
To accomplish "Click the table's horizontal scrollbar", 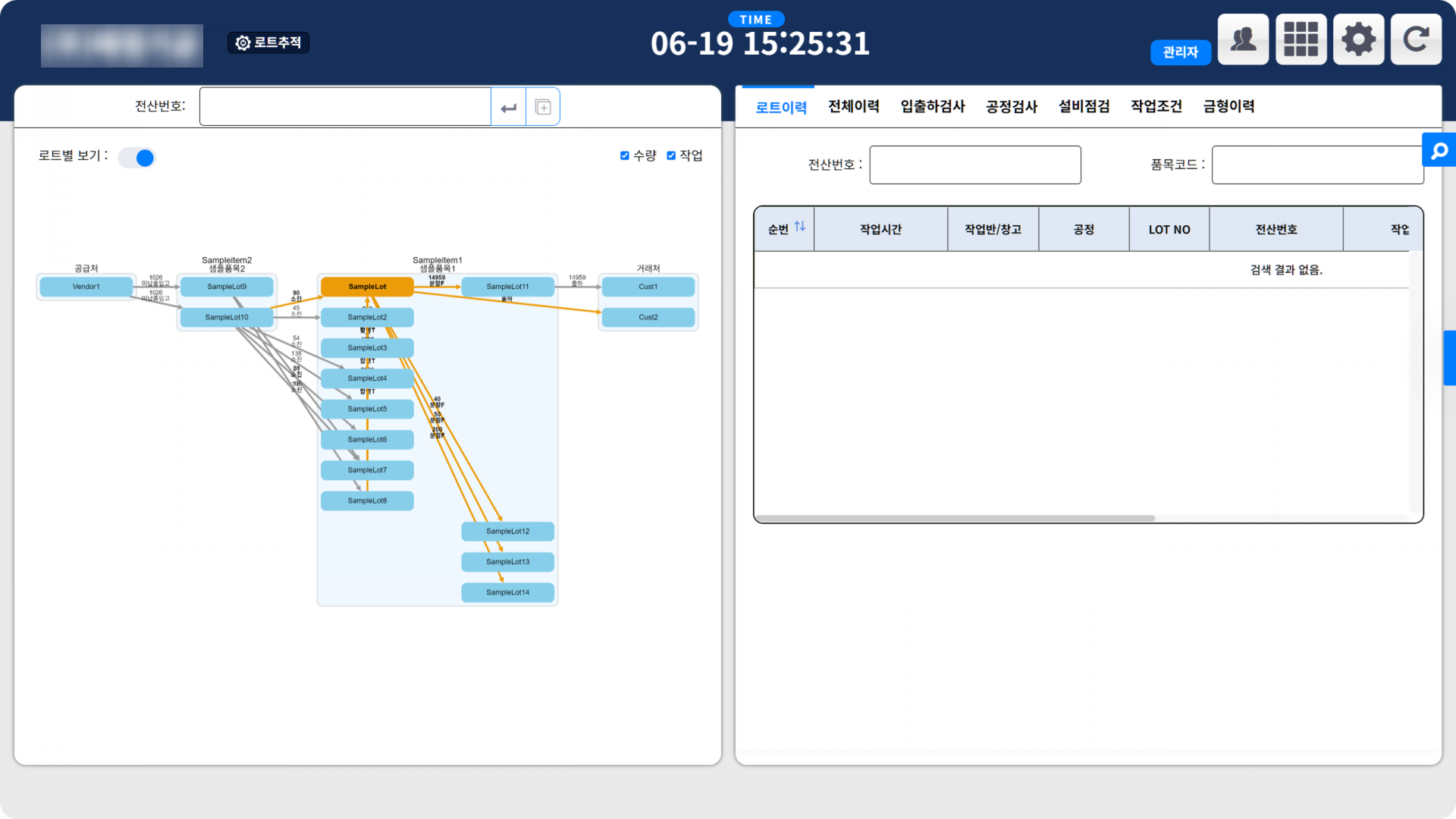I will (x=954, y=519).
